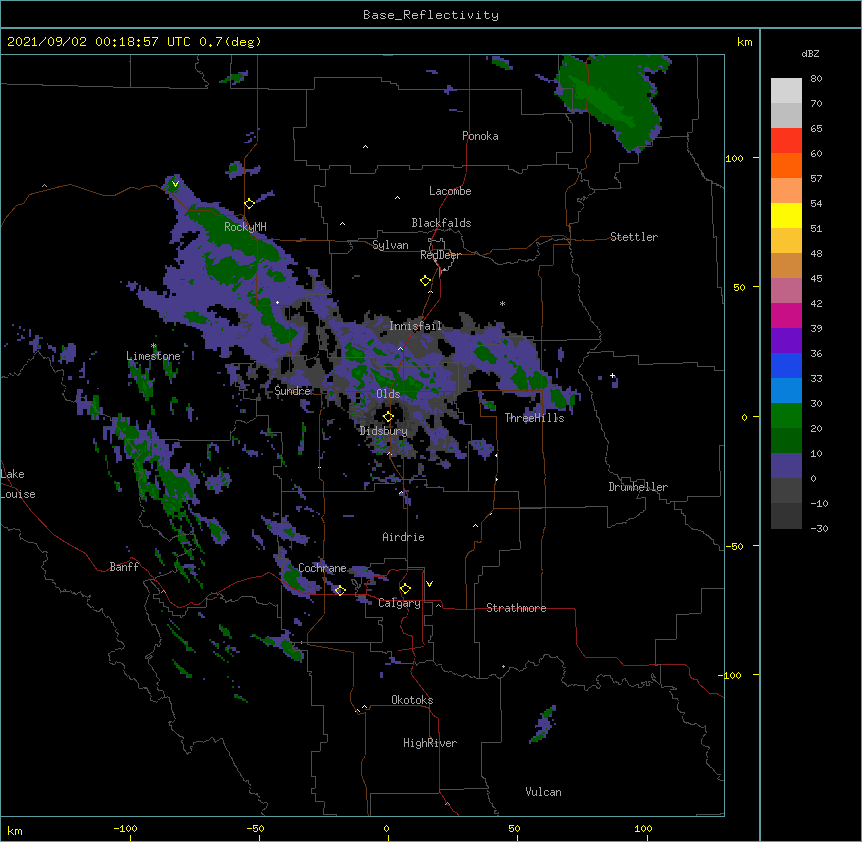Select the 65 dBZ red legend swatch
Viewport: 862px width, 842px height.
tap(786, 141)
